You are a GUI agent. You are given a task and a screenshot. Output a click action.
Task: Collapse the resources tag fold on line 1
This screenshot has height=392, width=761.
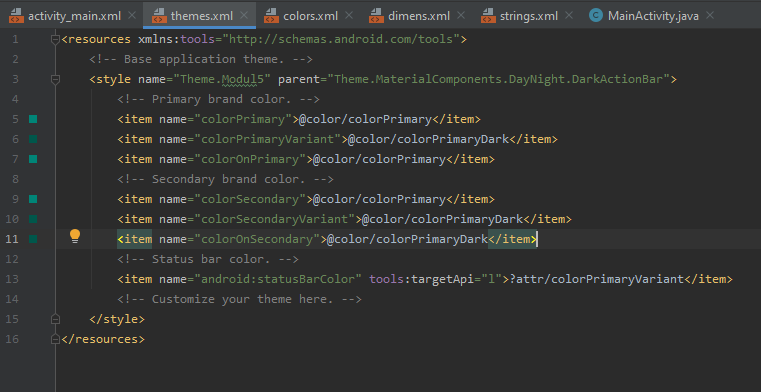[x=55, y=39]
